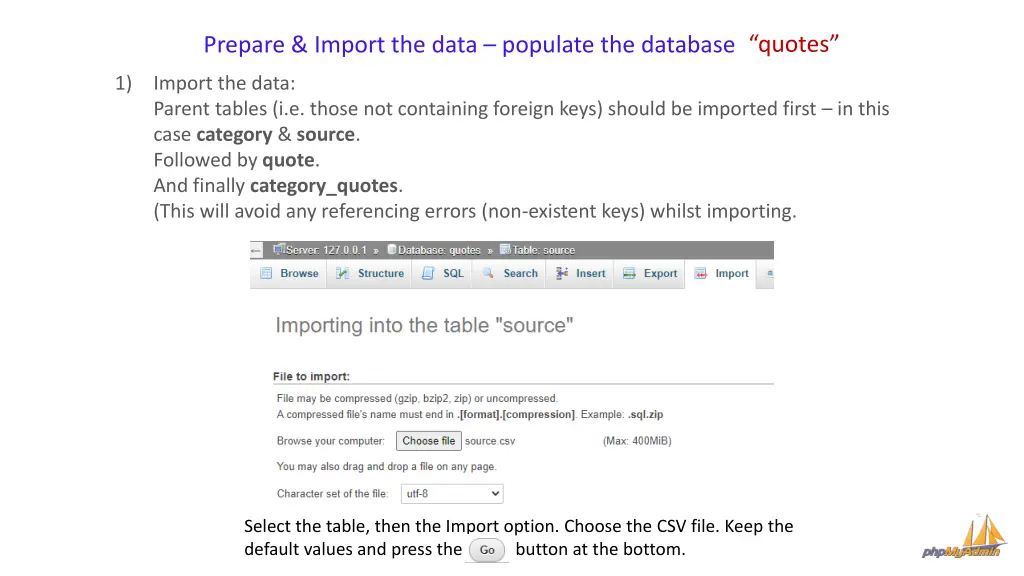Click the Search magnifier icon

pos(488,273)
